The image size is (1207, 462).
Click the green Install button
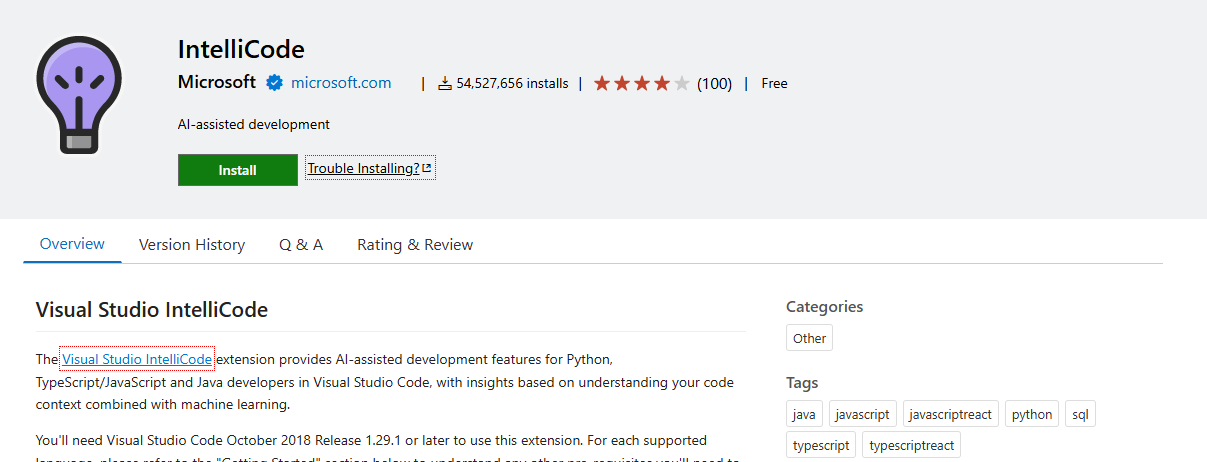click(x=238, y=170)
